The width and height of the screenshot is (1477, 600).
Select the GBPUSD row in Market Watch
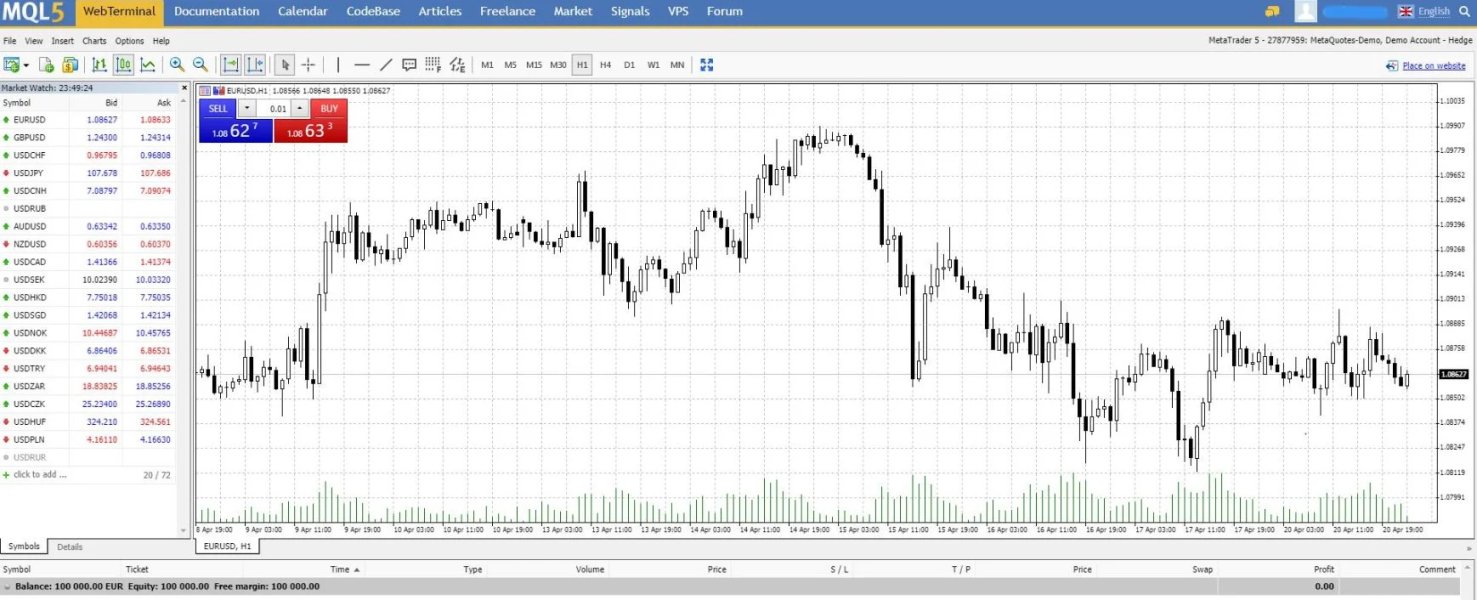click(88, 137)
